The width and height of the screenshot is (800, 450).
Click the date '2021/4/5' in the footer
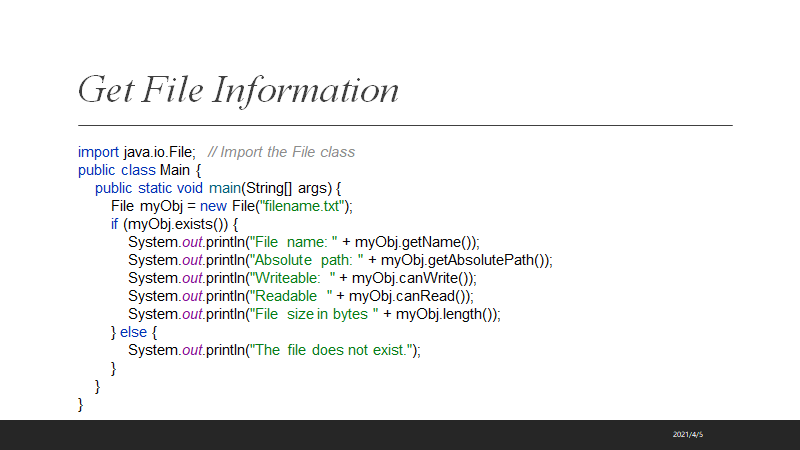[688, 435]
